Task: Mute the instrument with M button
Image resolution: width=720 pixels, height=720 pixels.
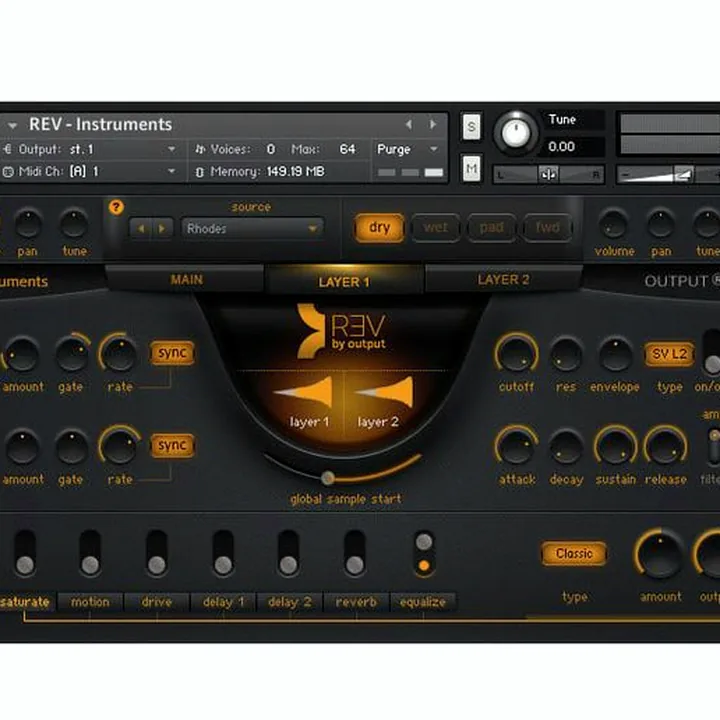Action: [471, 169]
